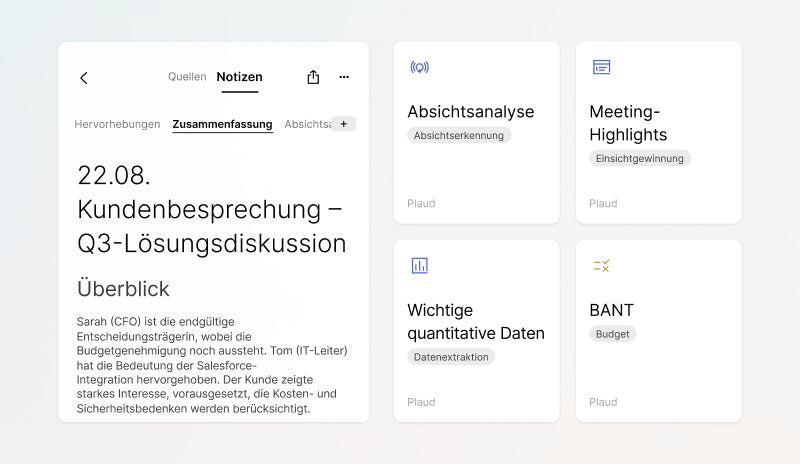Open the Wichtige quantitative Daten card title

476,321
